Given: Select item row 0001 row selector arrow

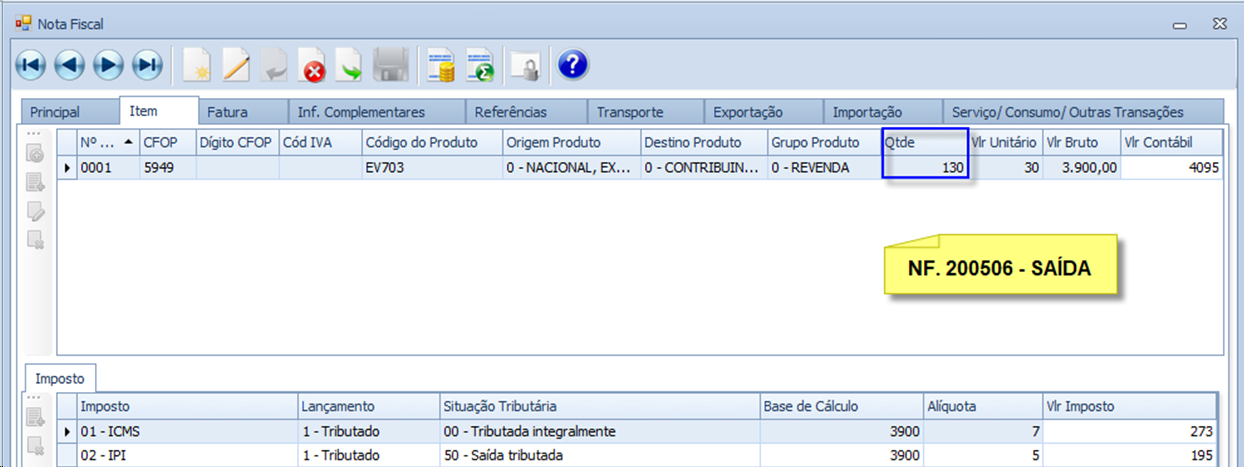Looking at the screenshot, I should [67, 168].
